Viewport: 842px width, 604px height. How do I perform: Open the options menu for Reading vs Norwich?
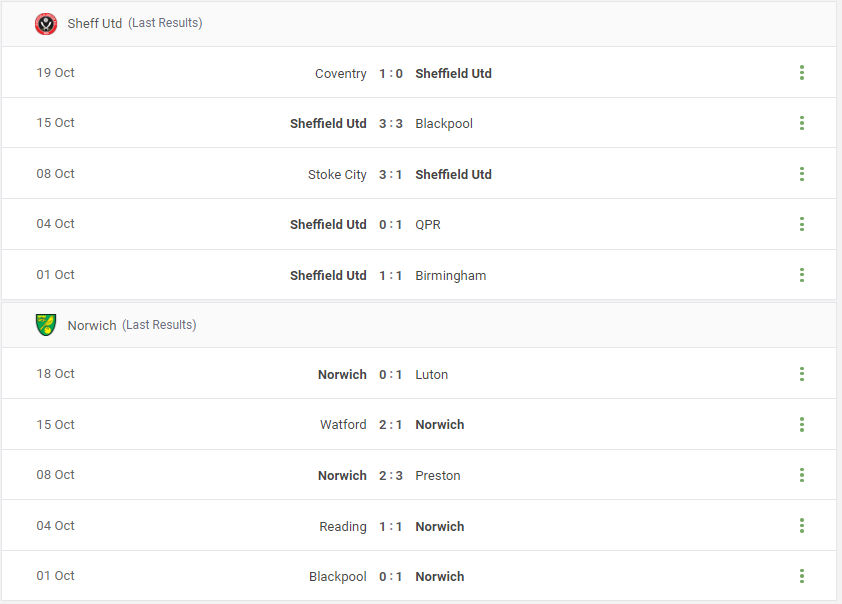click(x=801, y=525)
